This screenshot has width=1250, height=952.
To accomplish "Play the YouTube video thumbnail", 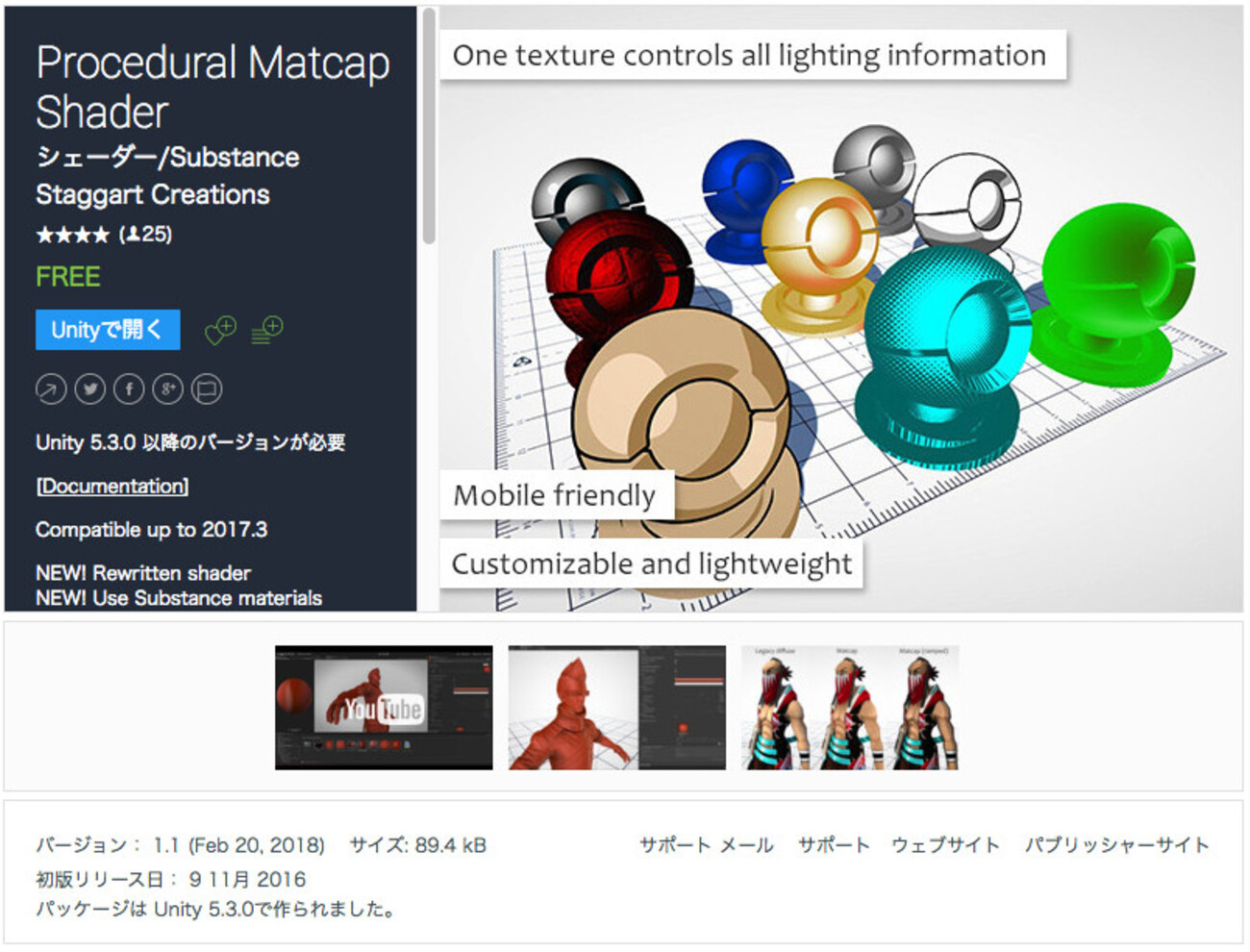I will click(384, 708).
